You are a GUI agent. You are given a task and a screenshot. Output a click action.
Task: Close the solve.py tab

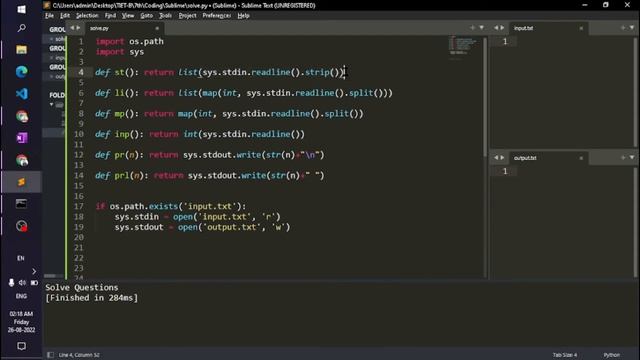[x=157, y=28]
